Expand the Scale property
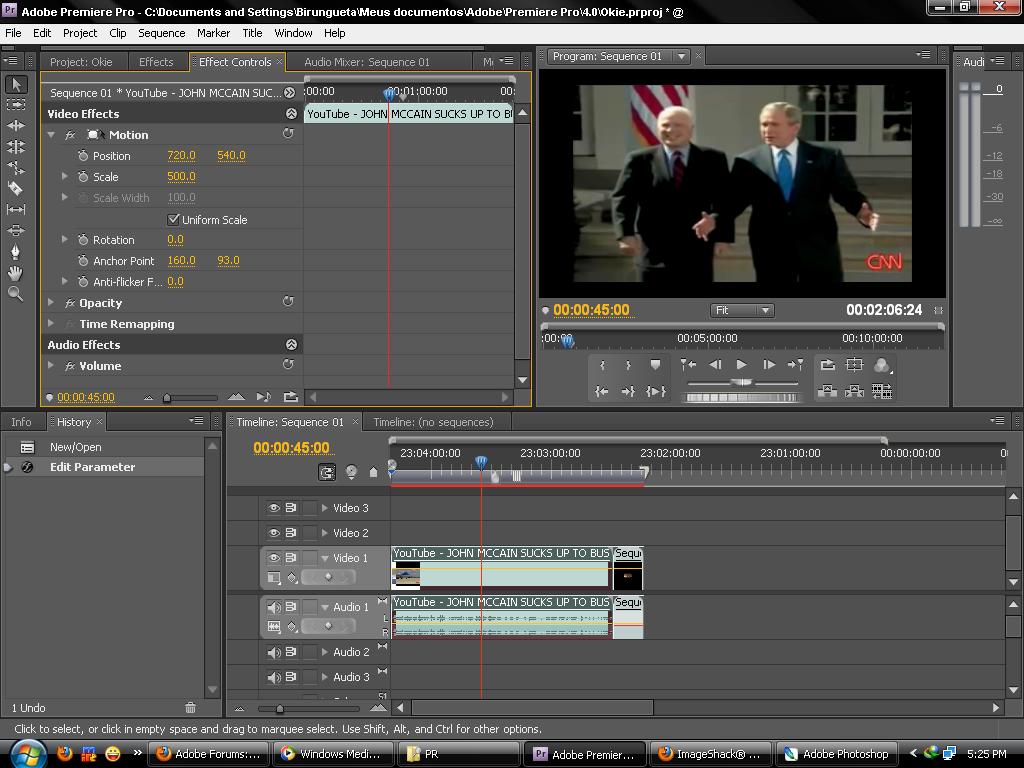 click(x=65, y=176)
